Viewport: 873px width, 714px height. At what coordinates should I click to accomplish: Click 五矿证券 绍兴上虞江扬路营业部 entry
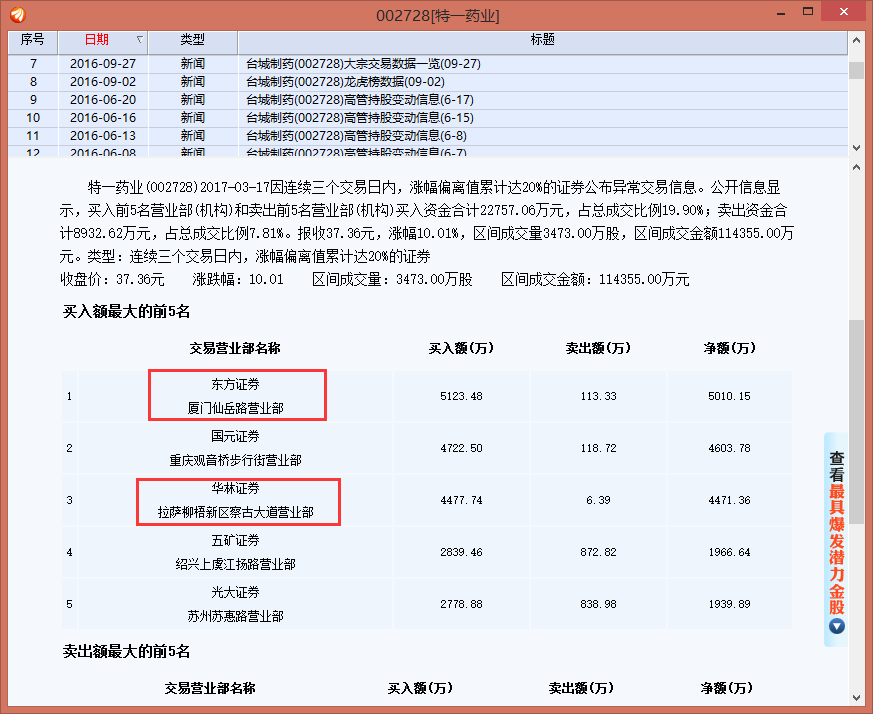click(236, 552)
